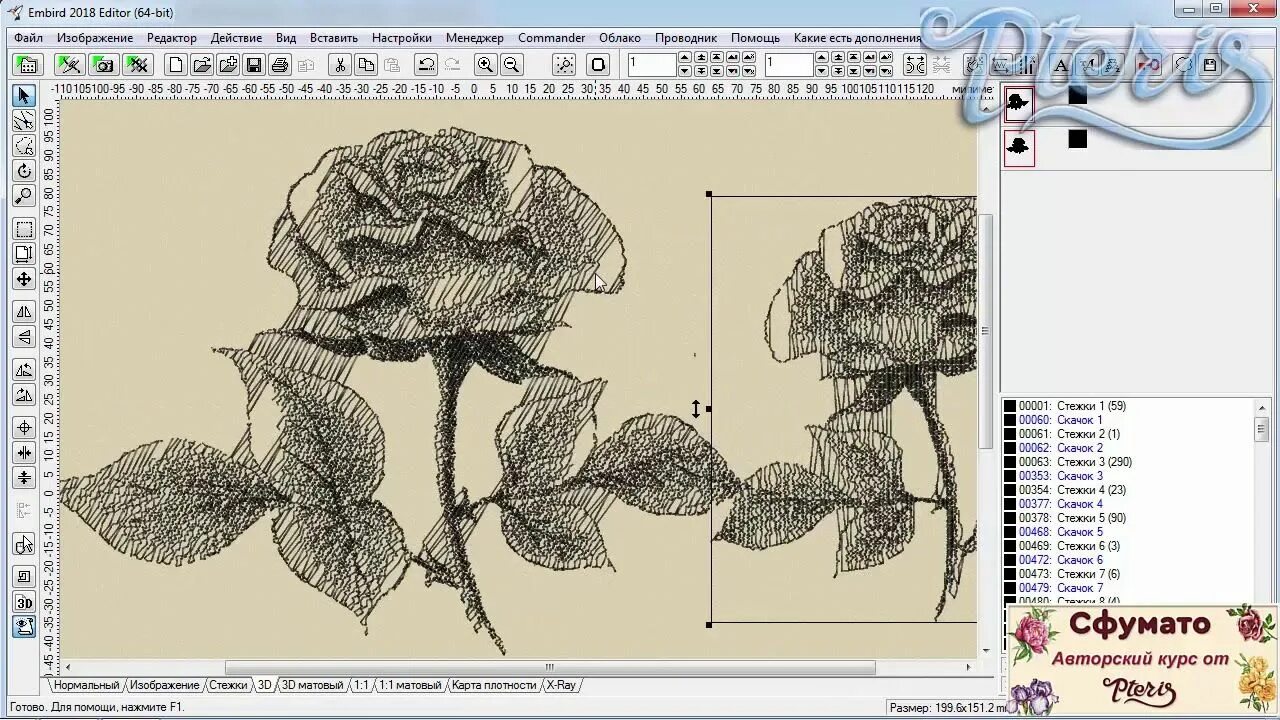Zoom out with magnifier minus

(511, 65)
